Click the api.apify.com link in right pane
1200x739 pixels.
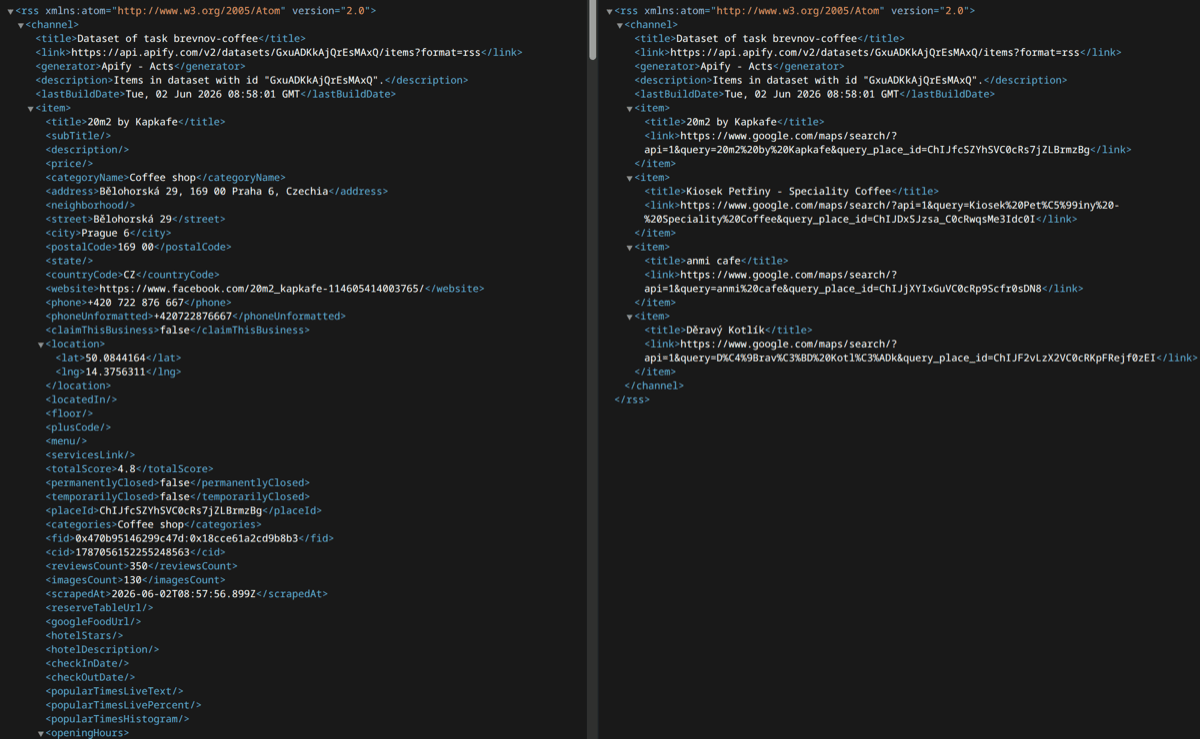click(x=875, y=53)
